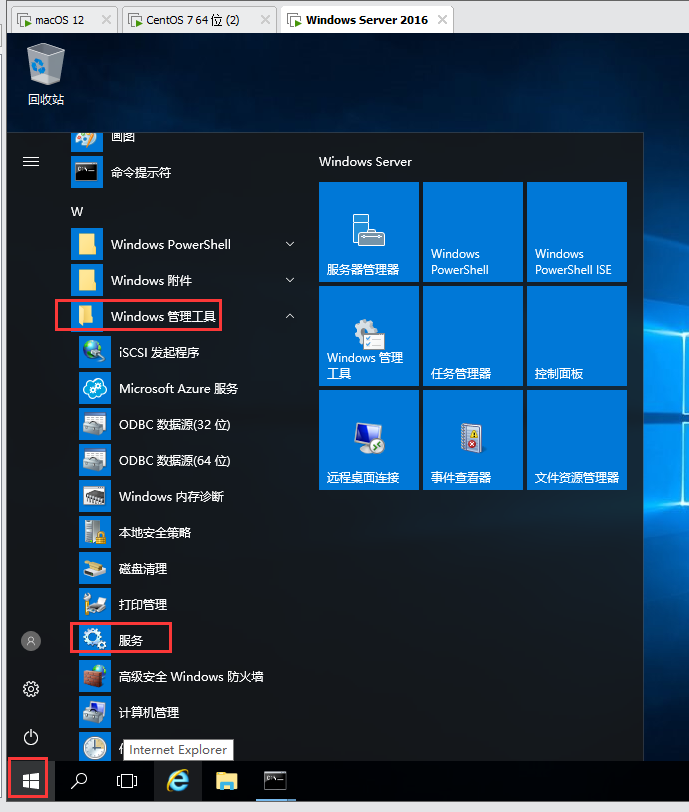The height and width of the screenshot is (812, 689).
Task: Close the CentOS 7 64 位 (2) tab
Action: click(265, 20)
